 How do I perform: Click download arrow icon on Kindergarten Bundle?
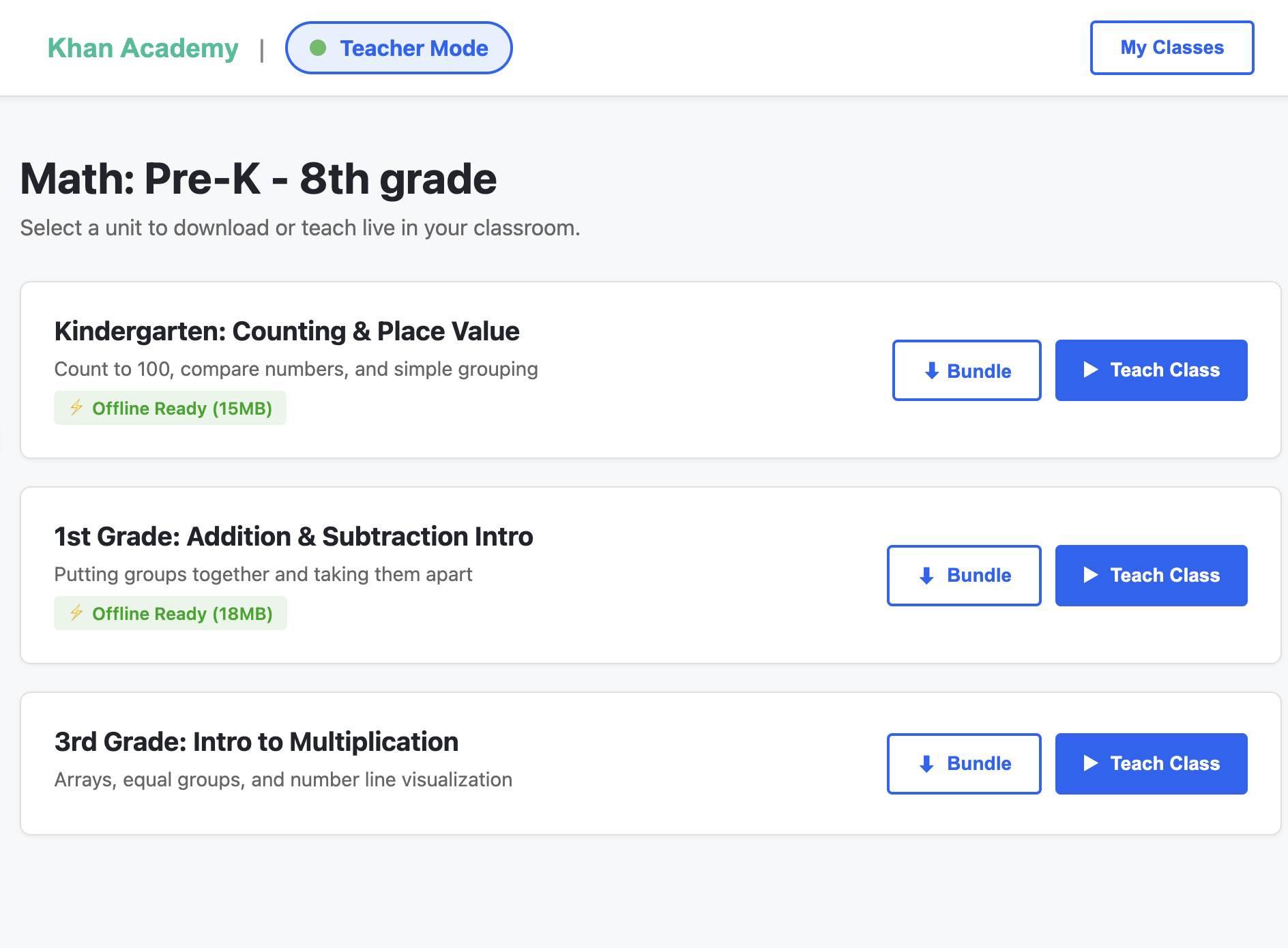(932, 370)
